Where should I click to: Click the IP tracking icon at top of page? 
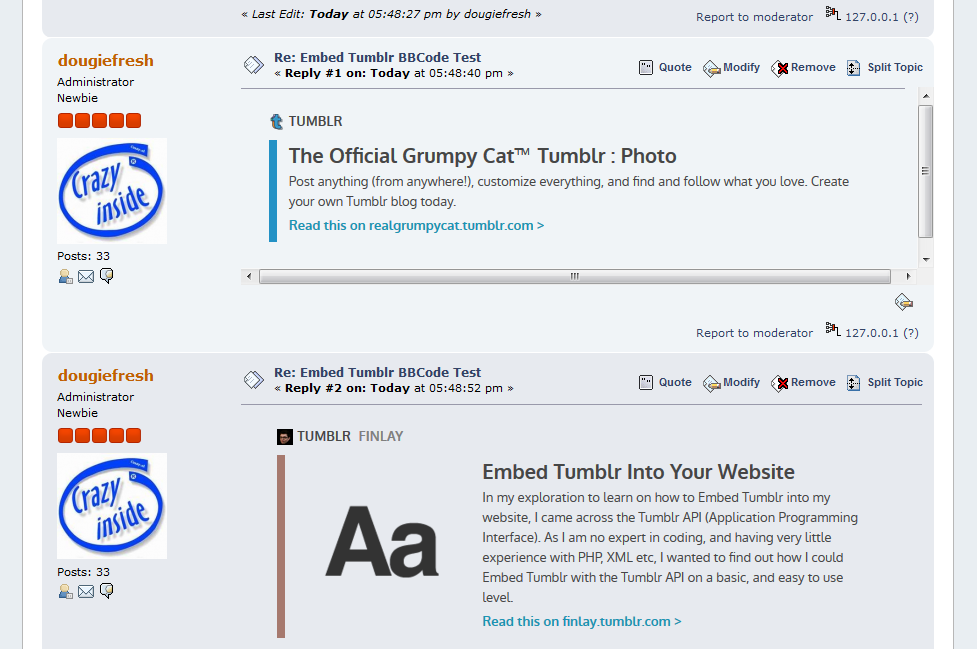[833, 13]
